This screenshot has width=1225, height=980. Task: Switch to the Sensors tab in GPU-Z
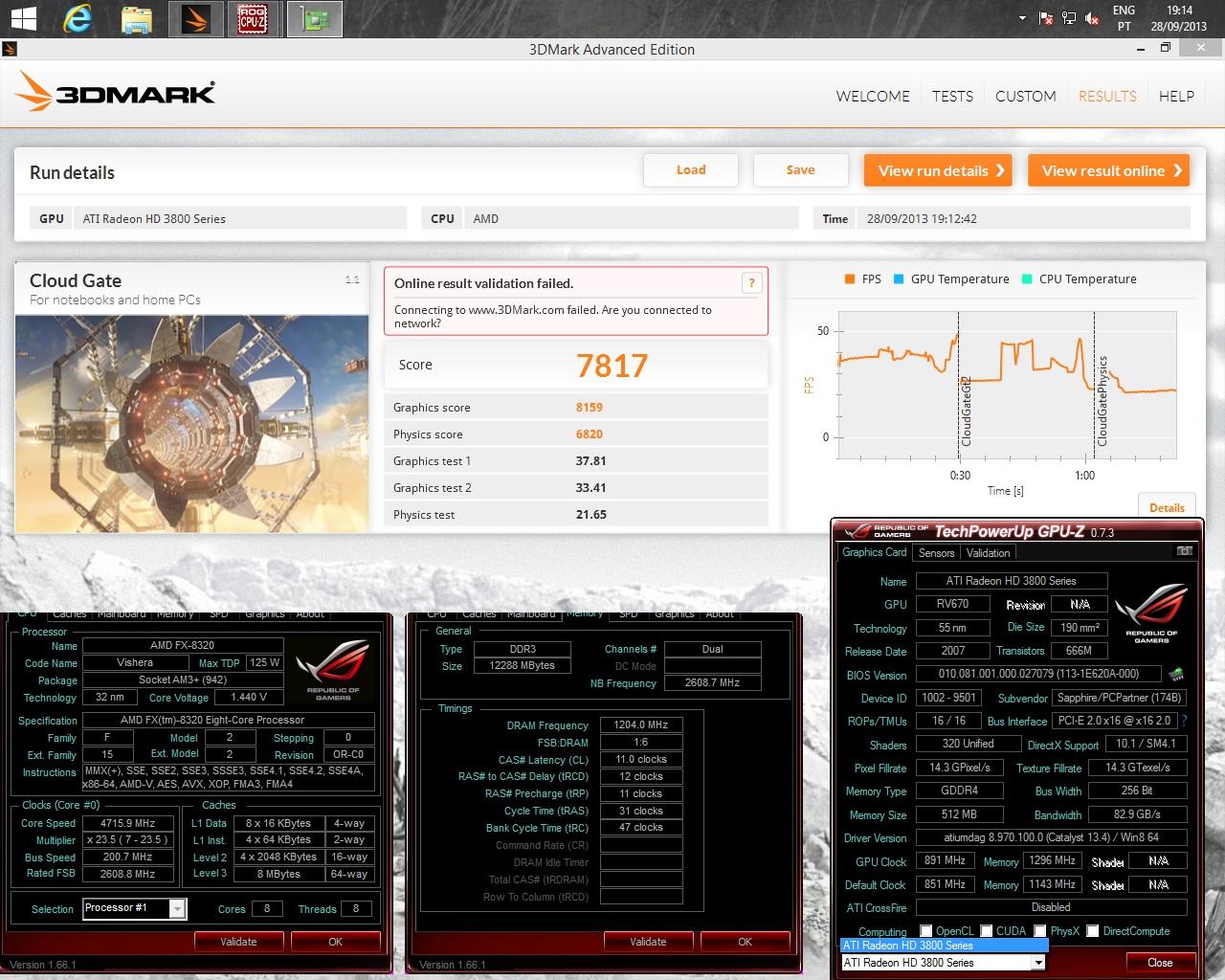tap(936, 552)
